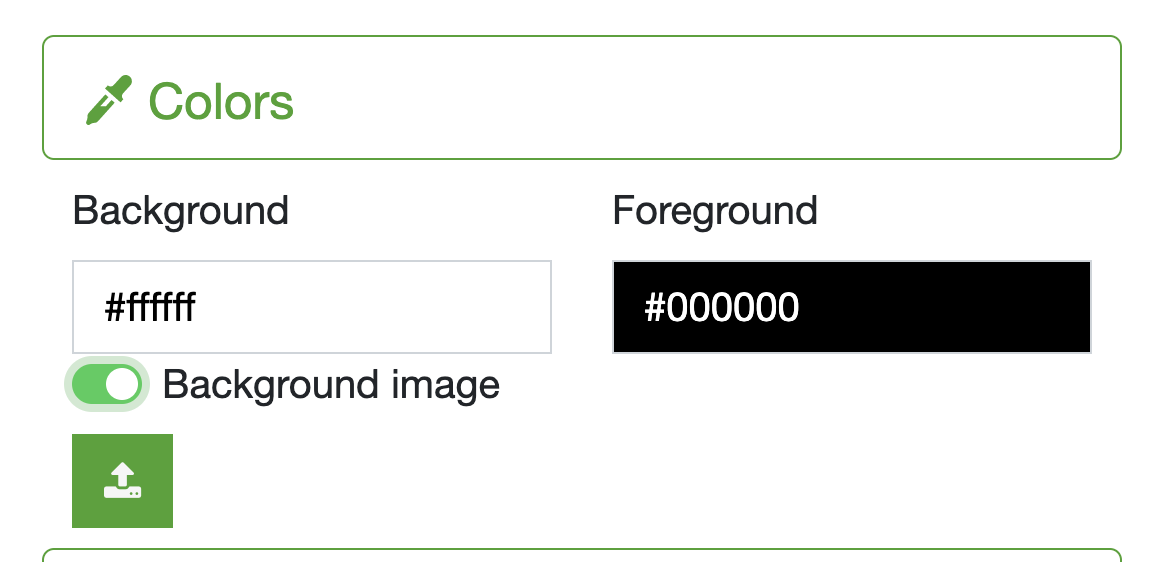Click the #ffffff hex value text

(150, 307)
